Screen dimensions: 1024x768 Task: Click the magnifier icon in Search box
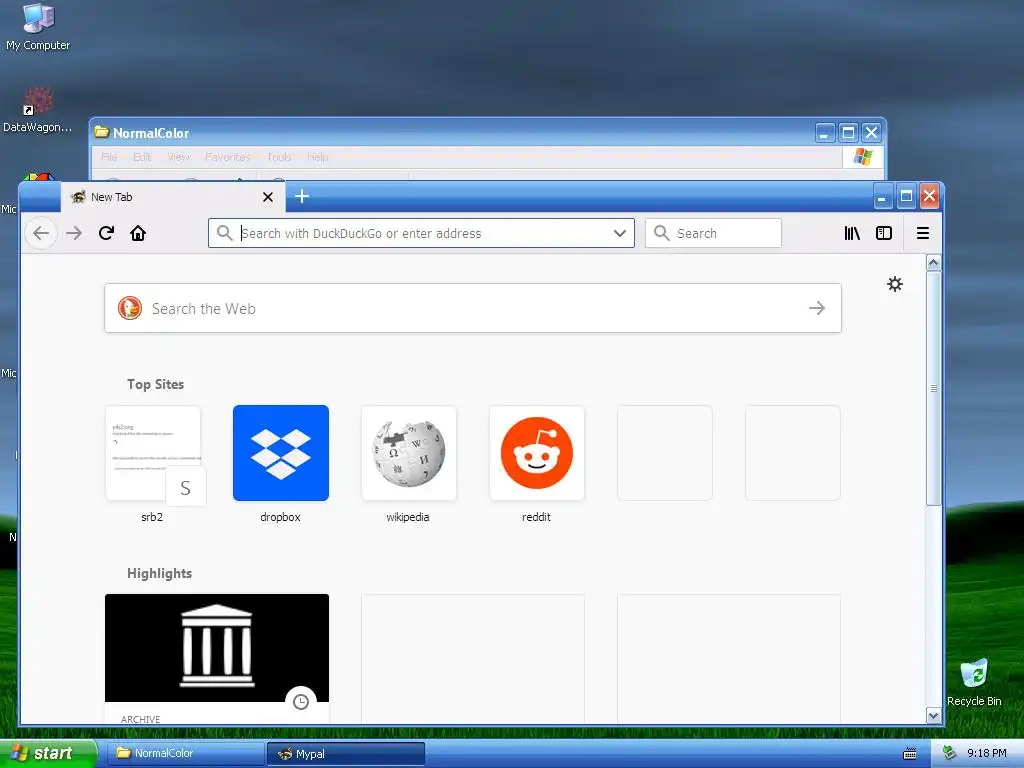point(662,233)
